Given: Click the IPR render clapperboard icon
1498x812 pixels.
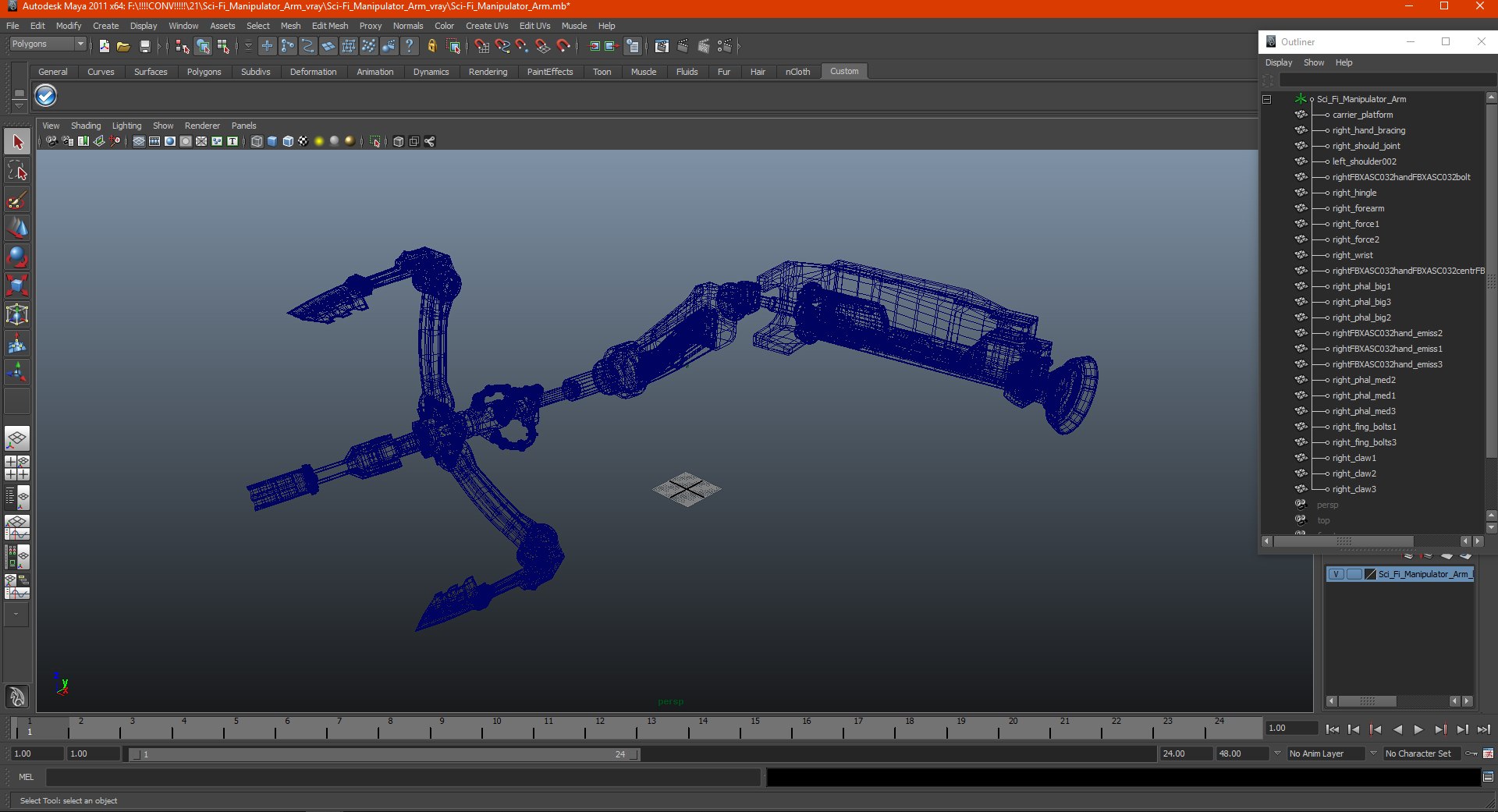Looking at the screenshot, I should point(704,47).
